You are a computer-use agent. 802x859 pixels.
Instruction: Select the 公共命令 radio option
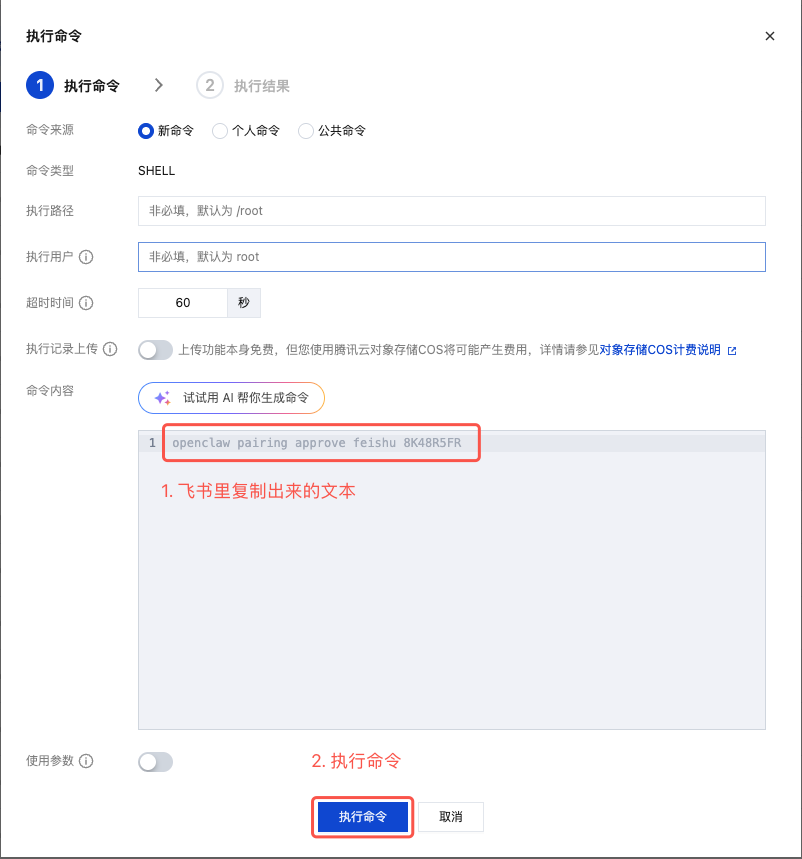pos(306,131)
